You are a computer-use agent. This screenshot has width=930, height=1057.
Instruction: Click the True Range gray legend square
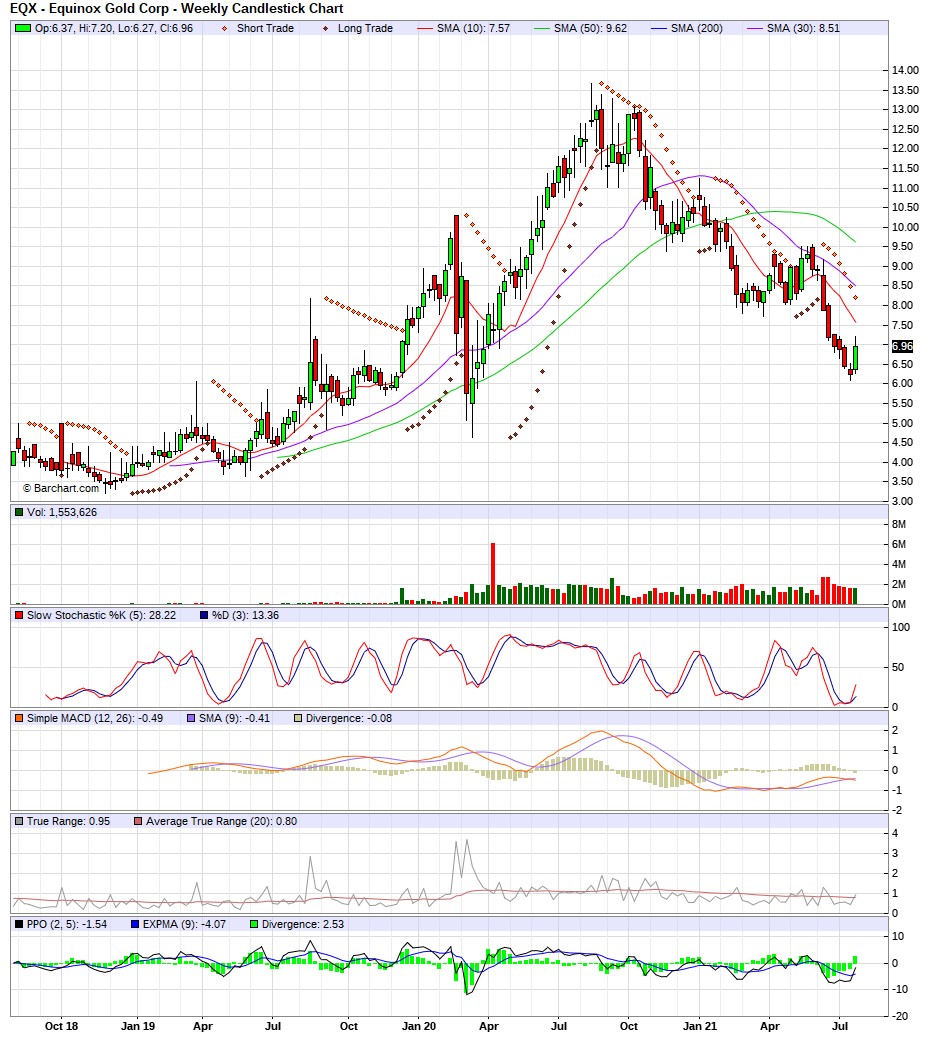19,822
